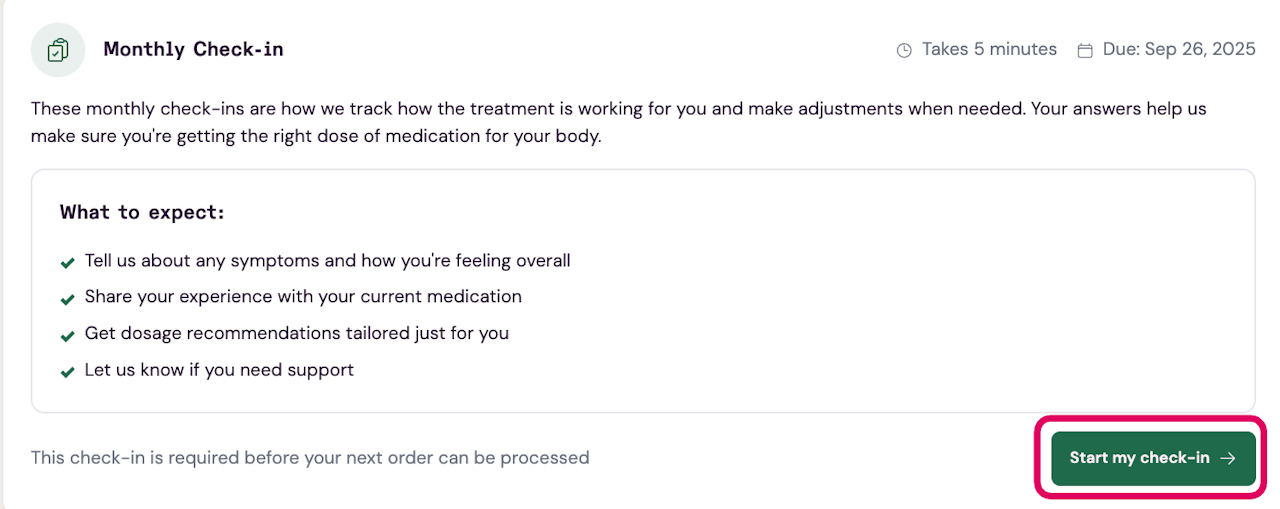Click the calendar icon beside due date
Screen dimensions: 1280x509
click(x=1085, y=50)
